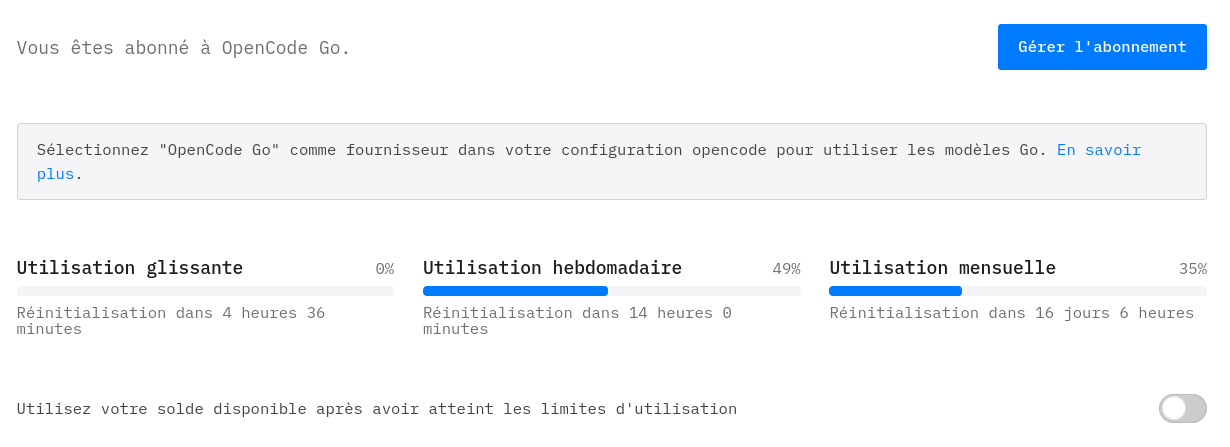Click the 49% weekly usage value
The width and height of the screenshot is (1230, 447).
pos(786,269)
